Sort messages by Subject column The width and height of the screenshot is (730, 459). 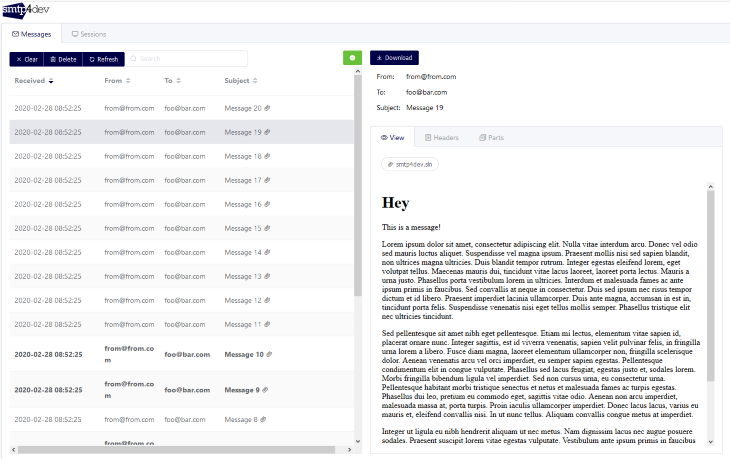(x=241, y=81)
